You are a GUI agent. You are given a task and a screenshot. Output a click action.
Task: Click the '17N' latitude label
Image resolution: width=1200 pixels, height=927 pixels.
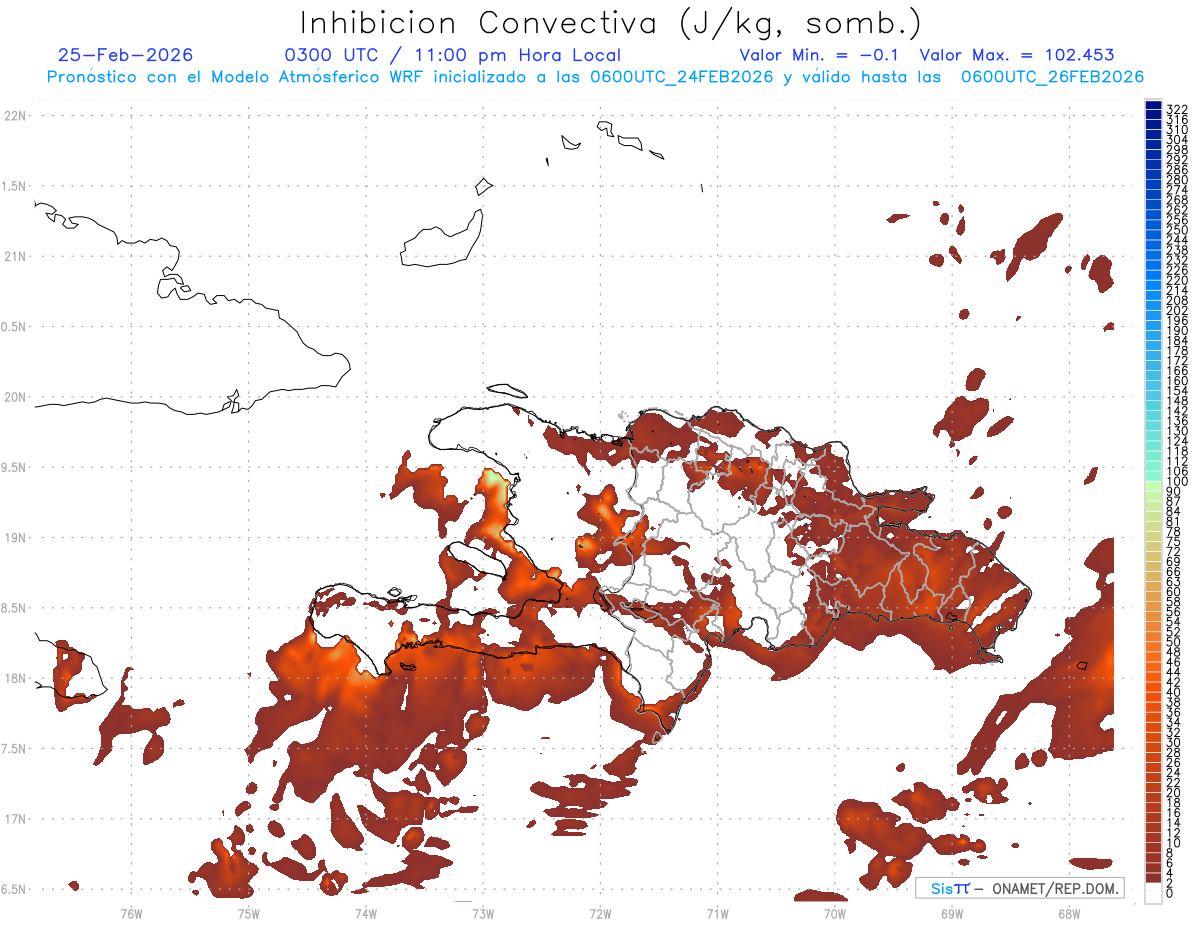[x=15, y=819]
